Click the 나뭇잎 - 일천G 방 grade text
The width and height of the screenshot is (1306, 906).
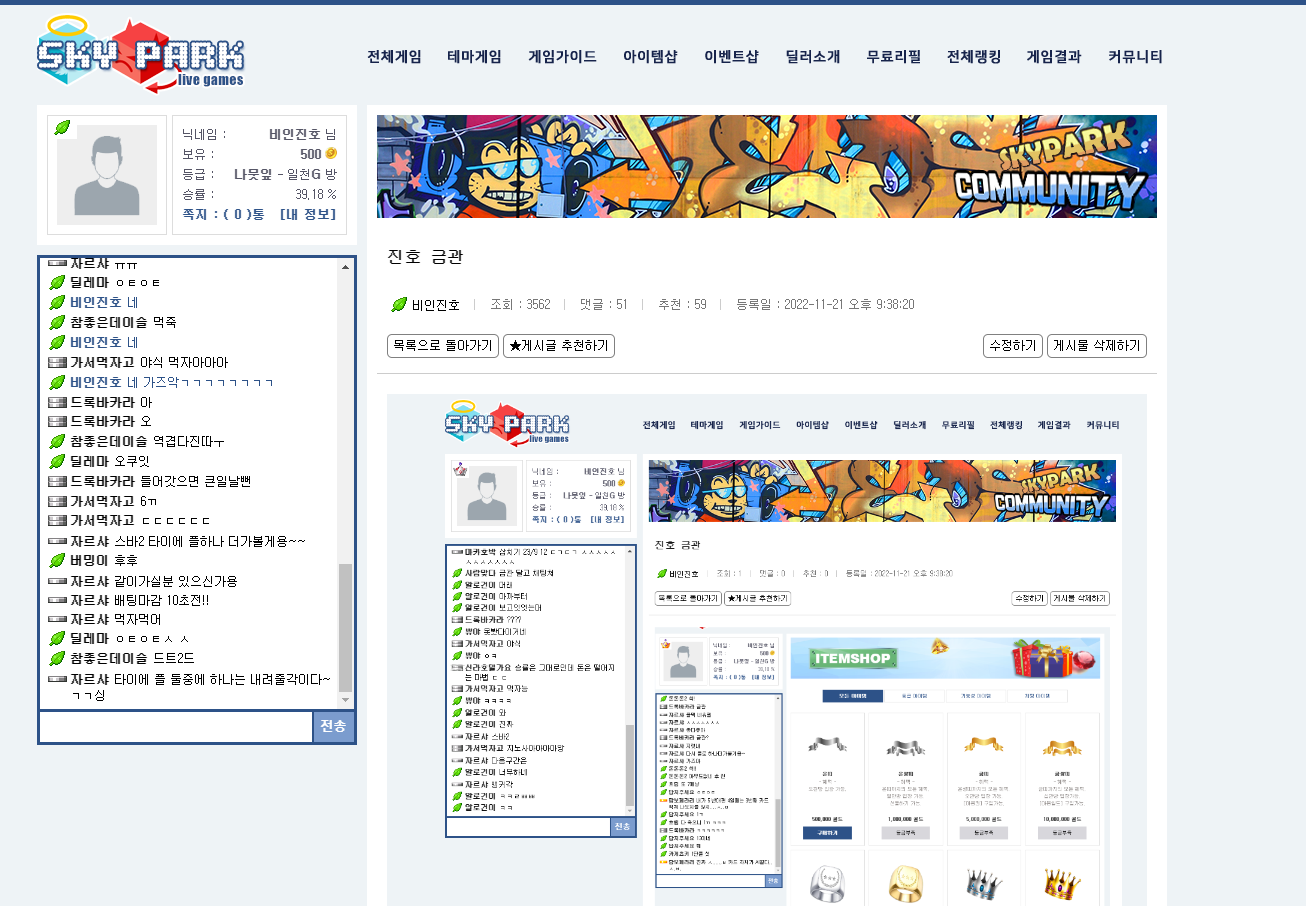(285, 174)
